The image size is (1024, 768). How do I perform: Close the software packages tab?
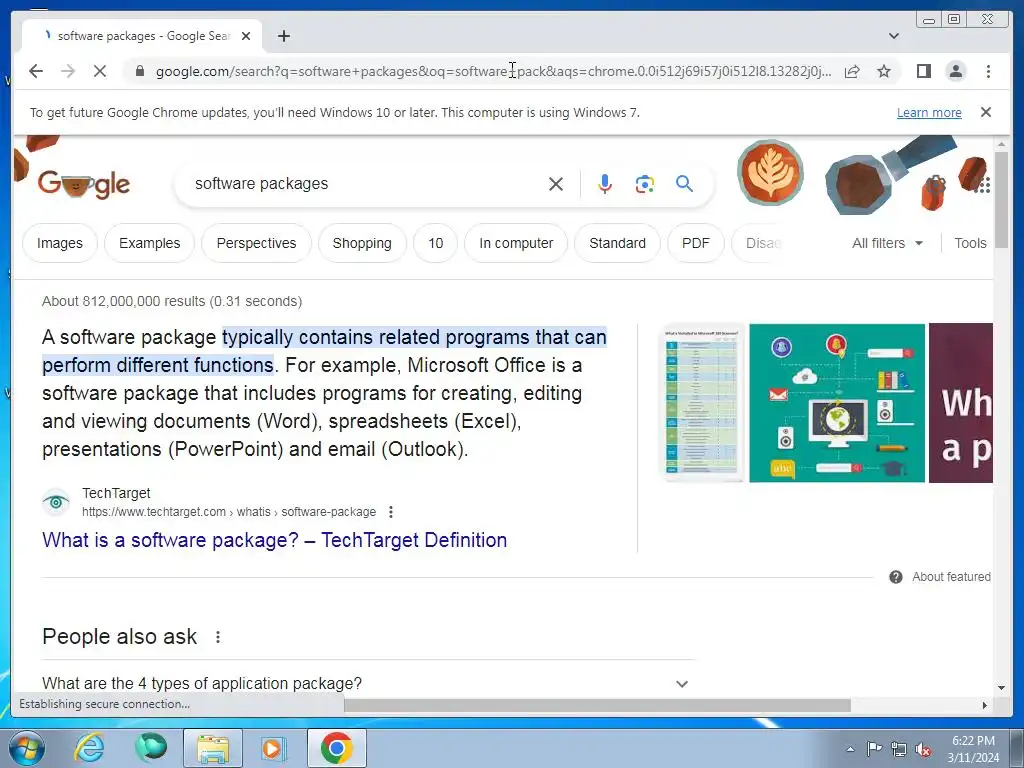coord(246,36)
